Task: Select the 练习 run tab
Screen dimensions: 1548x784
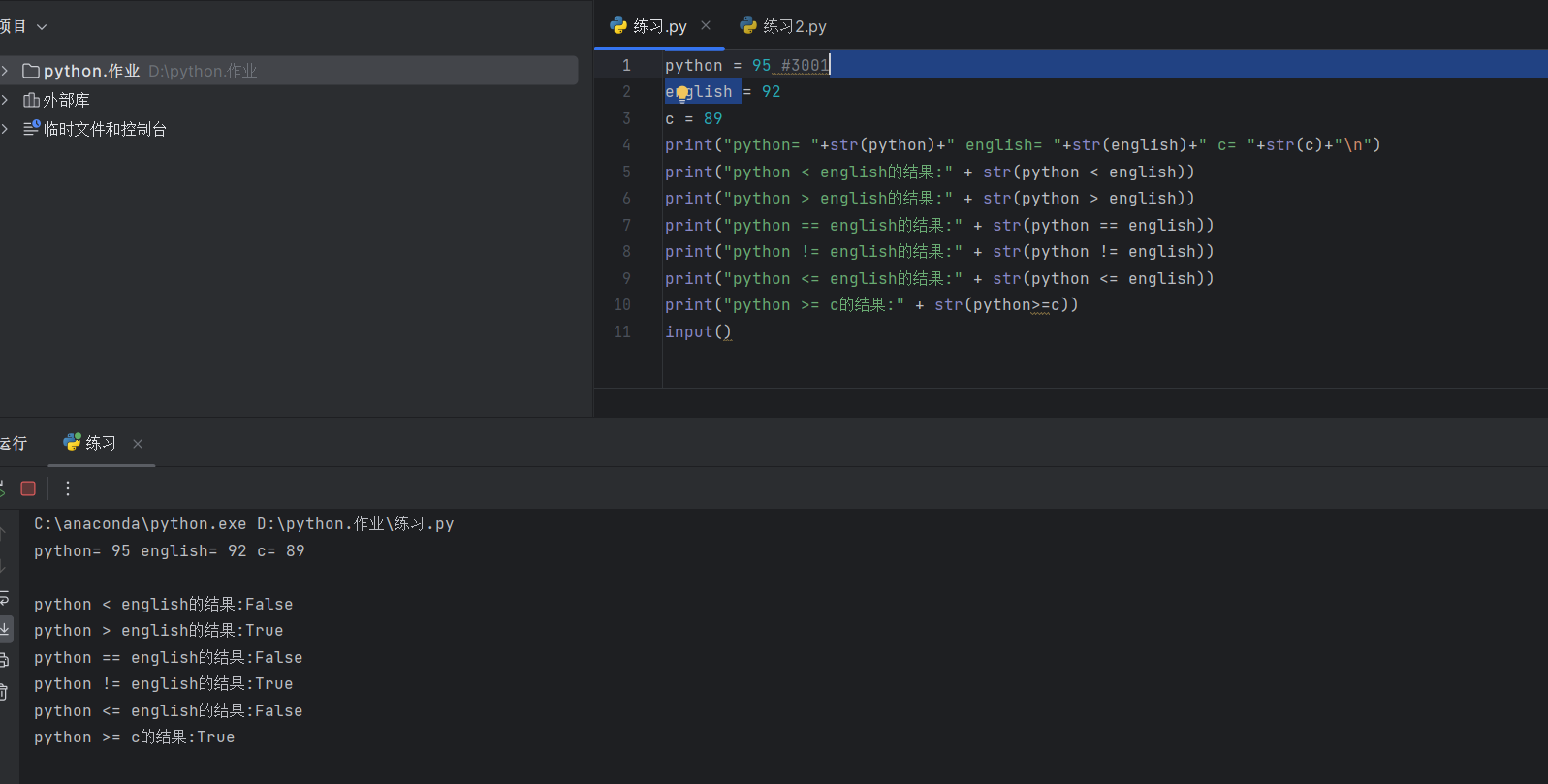Action: tap(90, 443)
